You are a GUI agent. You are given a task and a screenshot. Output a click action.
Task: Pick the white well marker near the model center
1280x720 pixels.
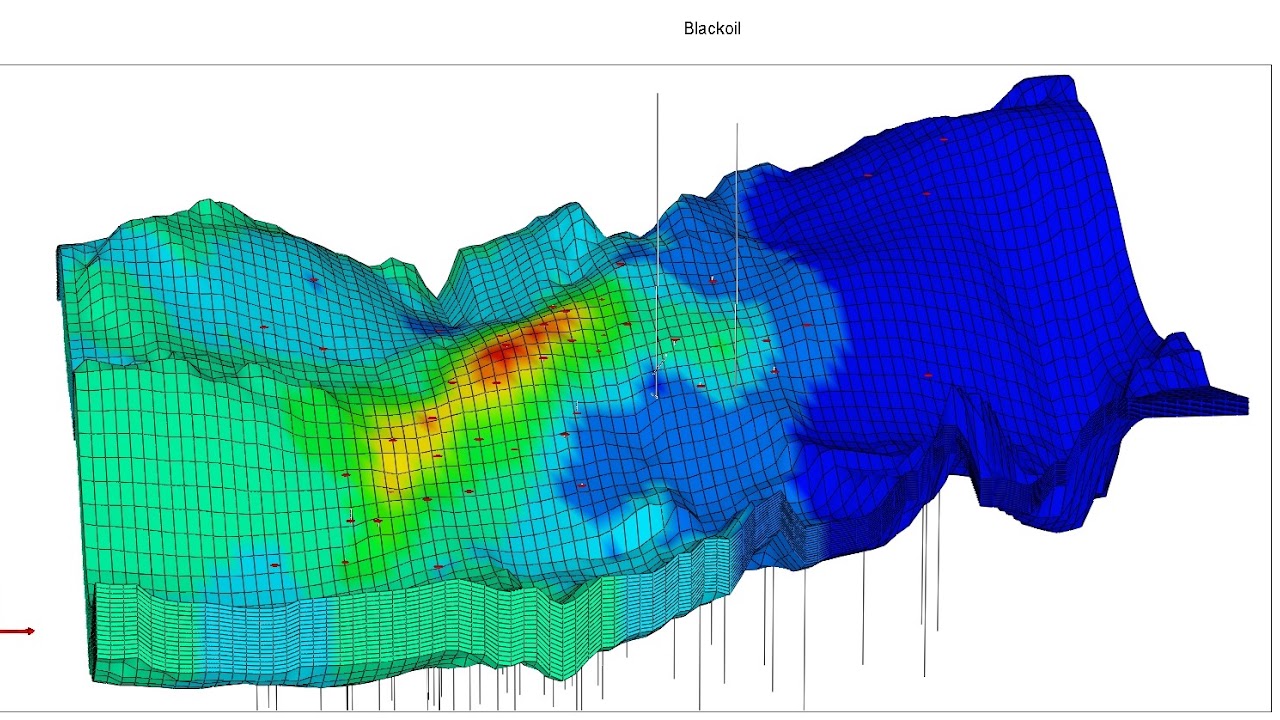pyautogui.click(x=577, y=408)
